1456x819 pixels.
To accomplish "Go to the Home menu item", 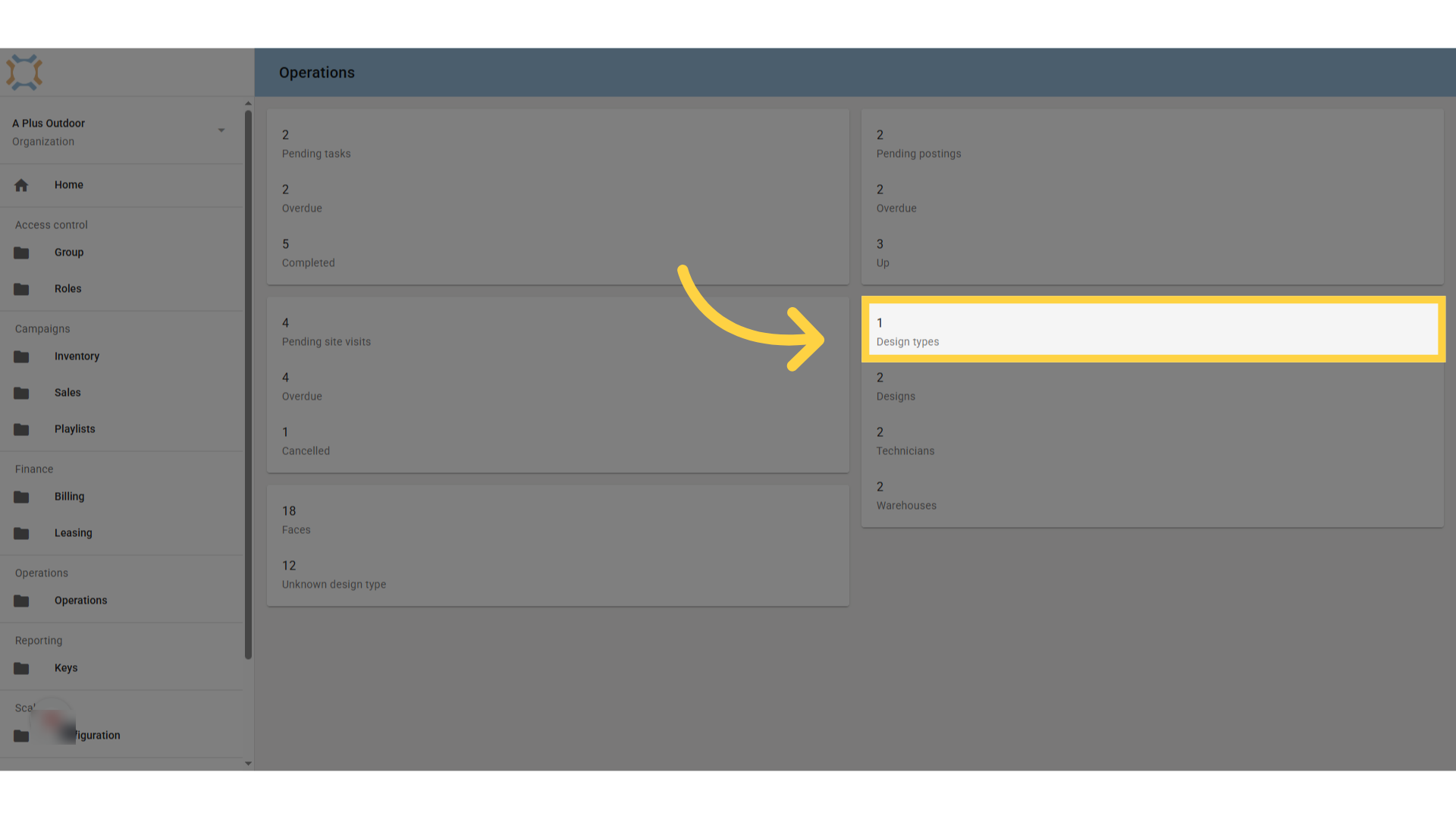I will point(121,185).
